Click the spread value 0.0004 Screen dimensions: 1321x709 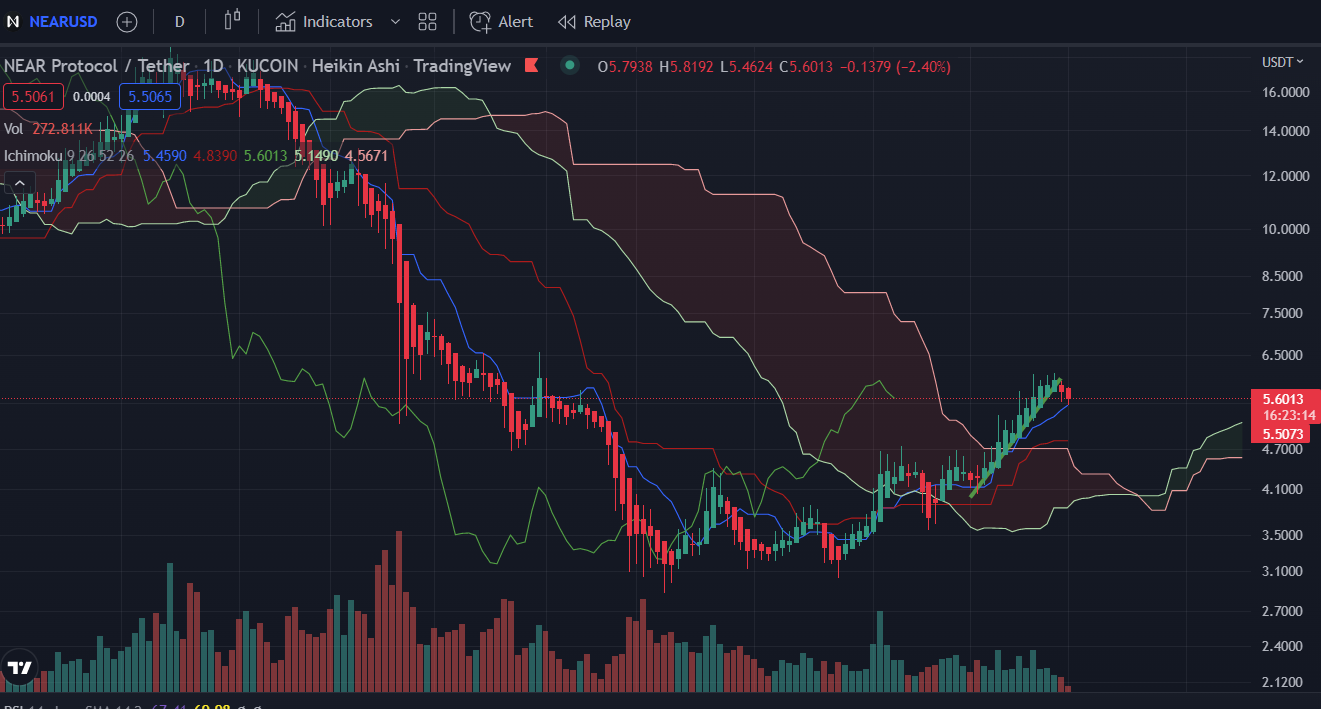(92, 97)
